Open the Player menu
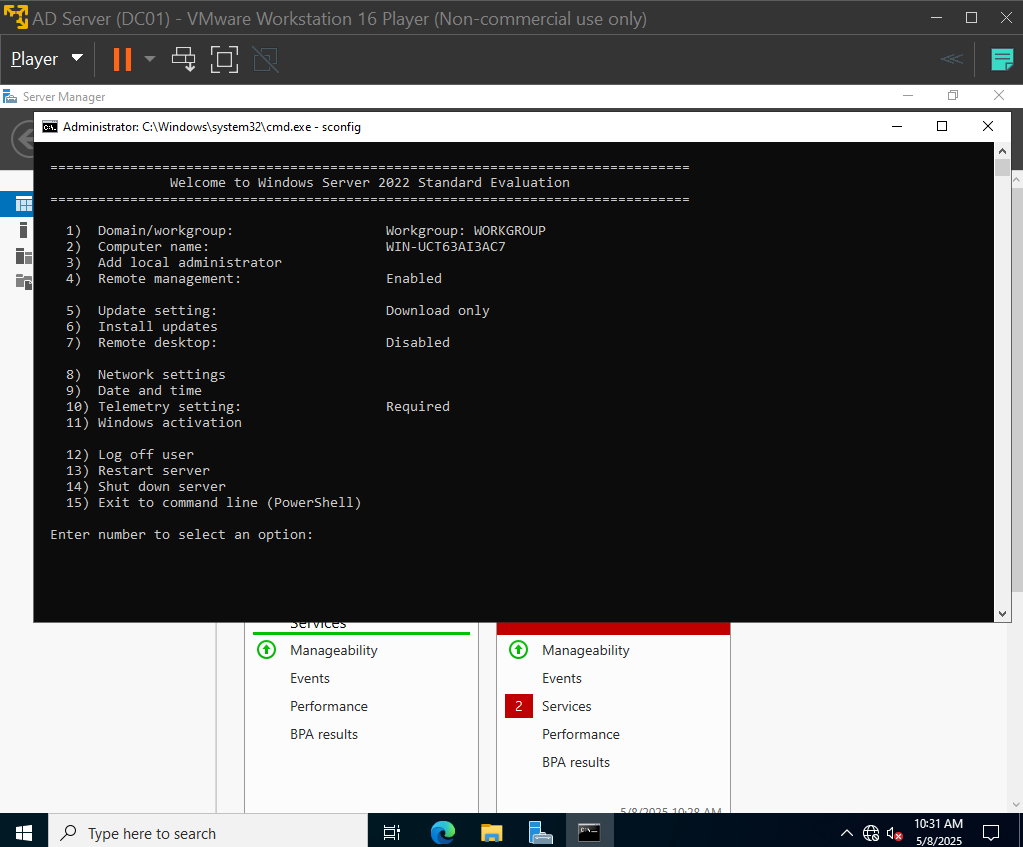Screen dimensions: 1023x847 (47, 59)
